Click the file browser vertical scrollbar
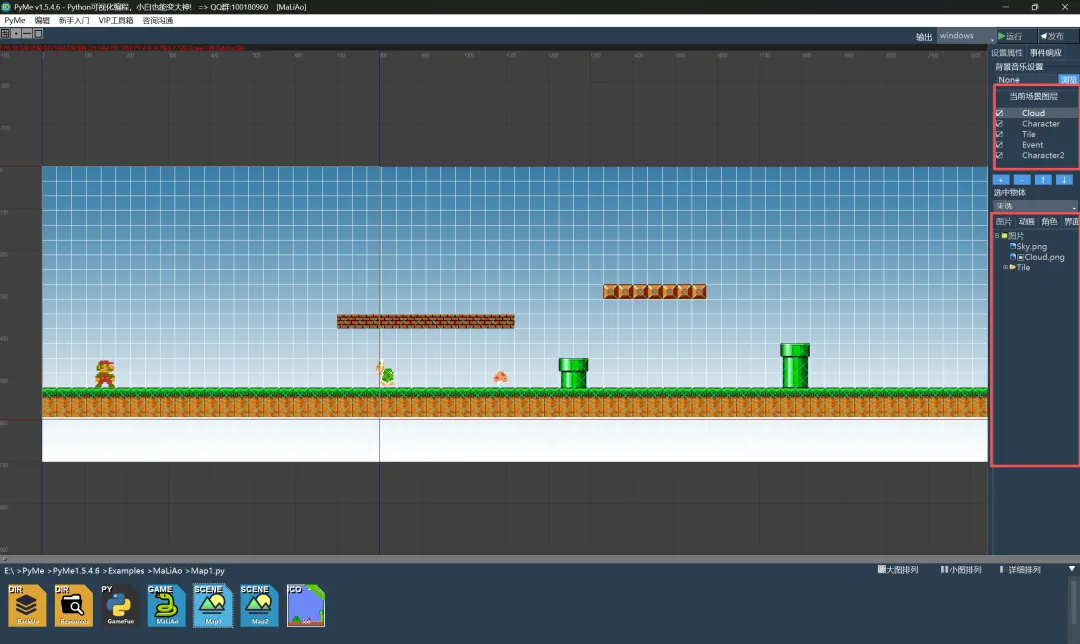The width and height of the screenshot is (1080, 644). pos(1073,604)
